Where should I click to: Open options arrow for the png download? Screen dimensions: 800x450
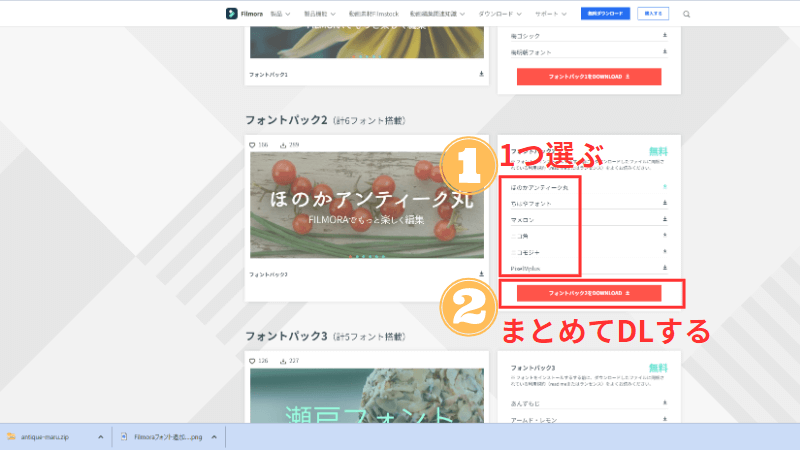(214, 437)
